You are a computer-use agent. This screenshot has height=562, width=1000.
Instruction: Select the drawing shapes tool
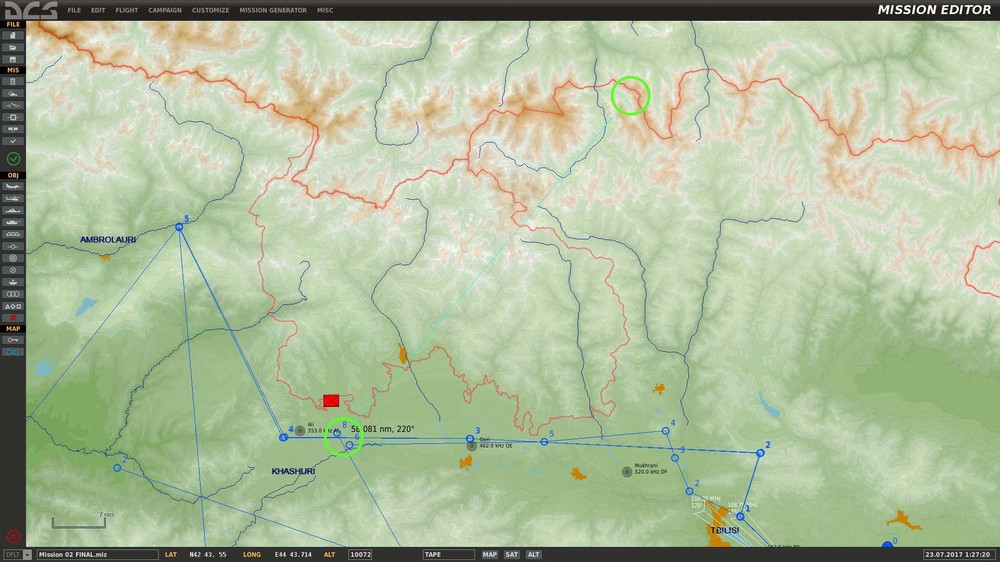click(13, 306)
